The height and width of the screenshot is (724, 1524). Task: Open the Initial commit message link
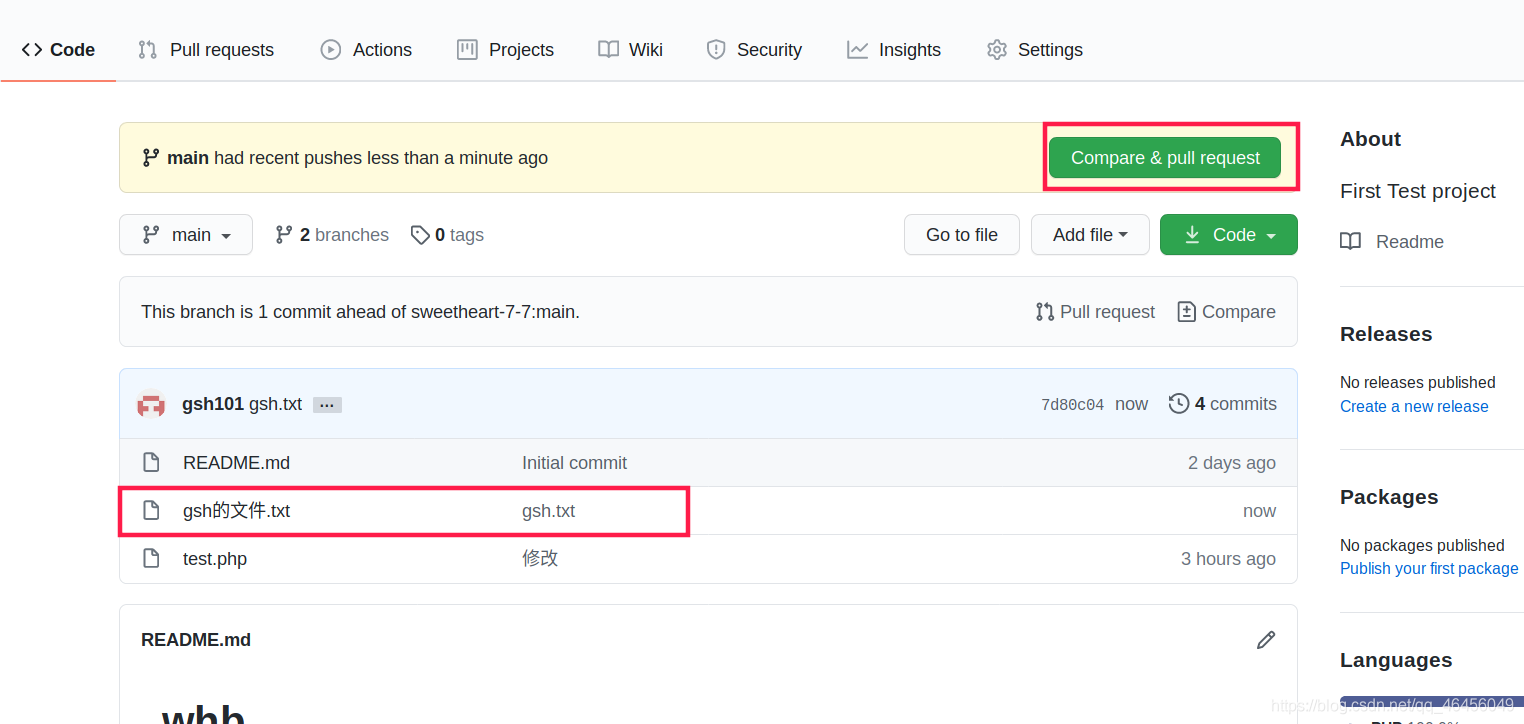tap(574, 463)
